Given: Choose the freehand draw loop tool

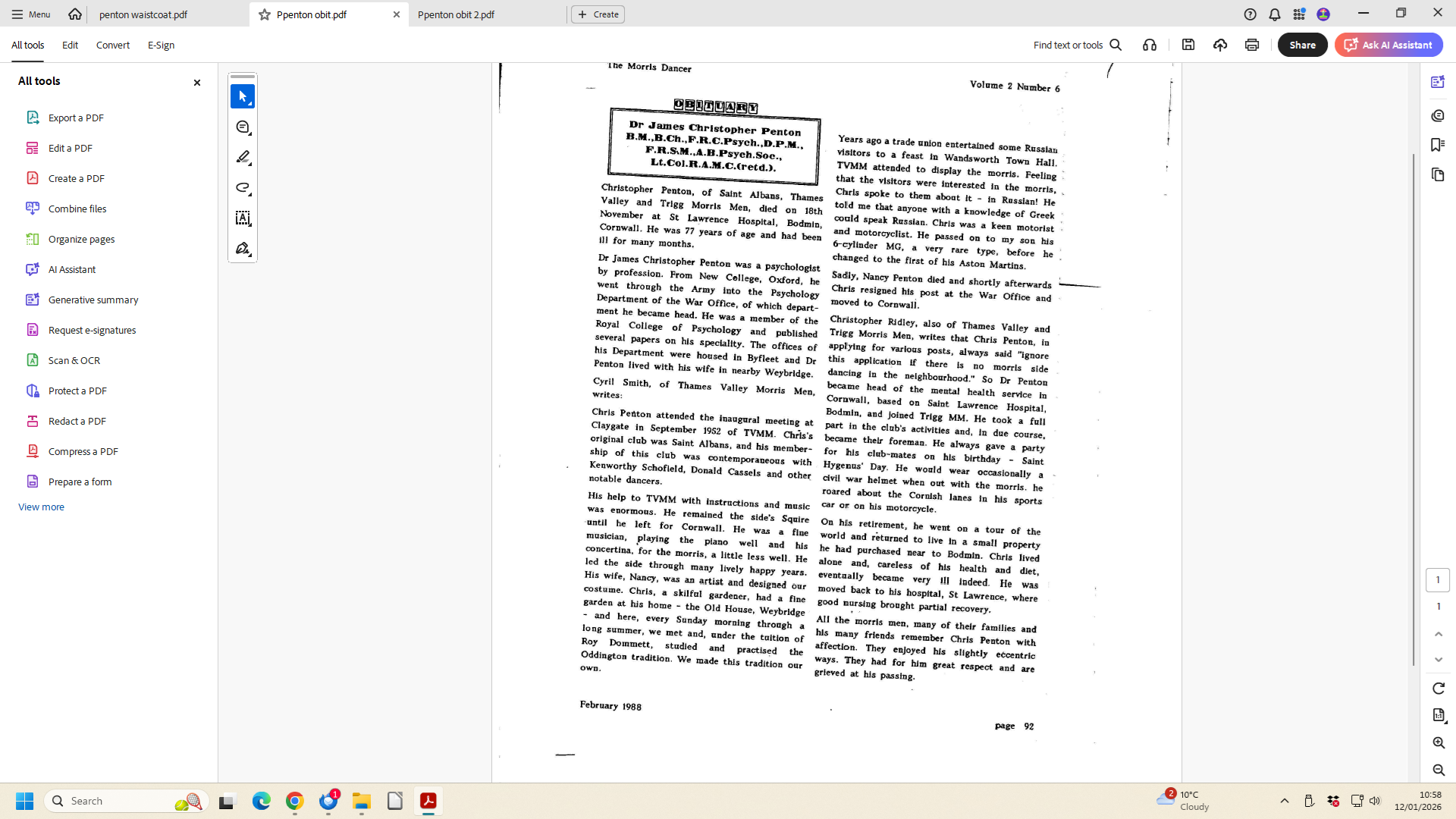Looking at the screenshot, I should point(243,187).
